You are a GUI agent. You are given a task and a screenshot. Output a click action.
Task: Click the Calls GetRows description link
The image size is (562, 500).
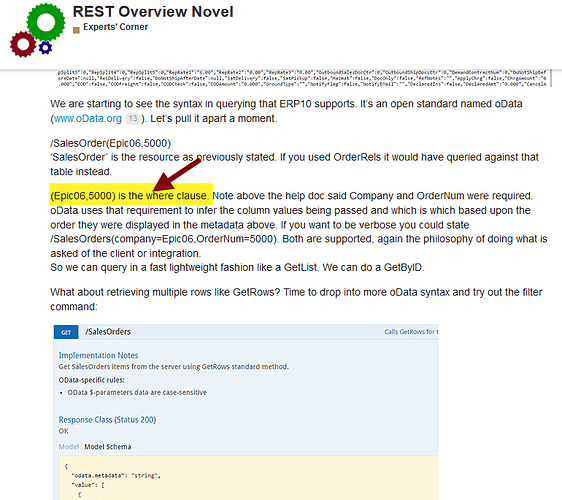coord(411,332)
